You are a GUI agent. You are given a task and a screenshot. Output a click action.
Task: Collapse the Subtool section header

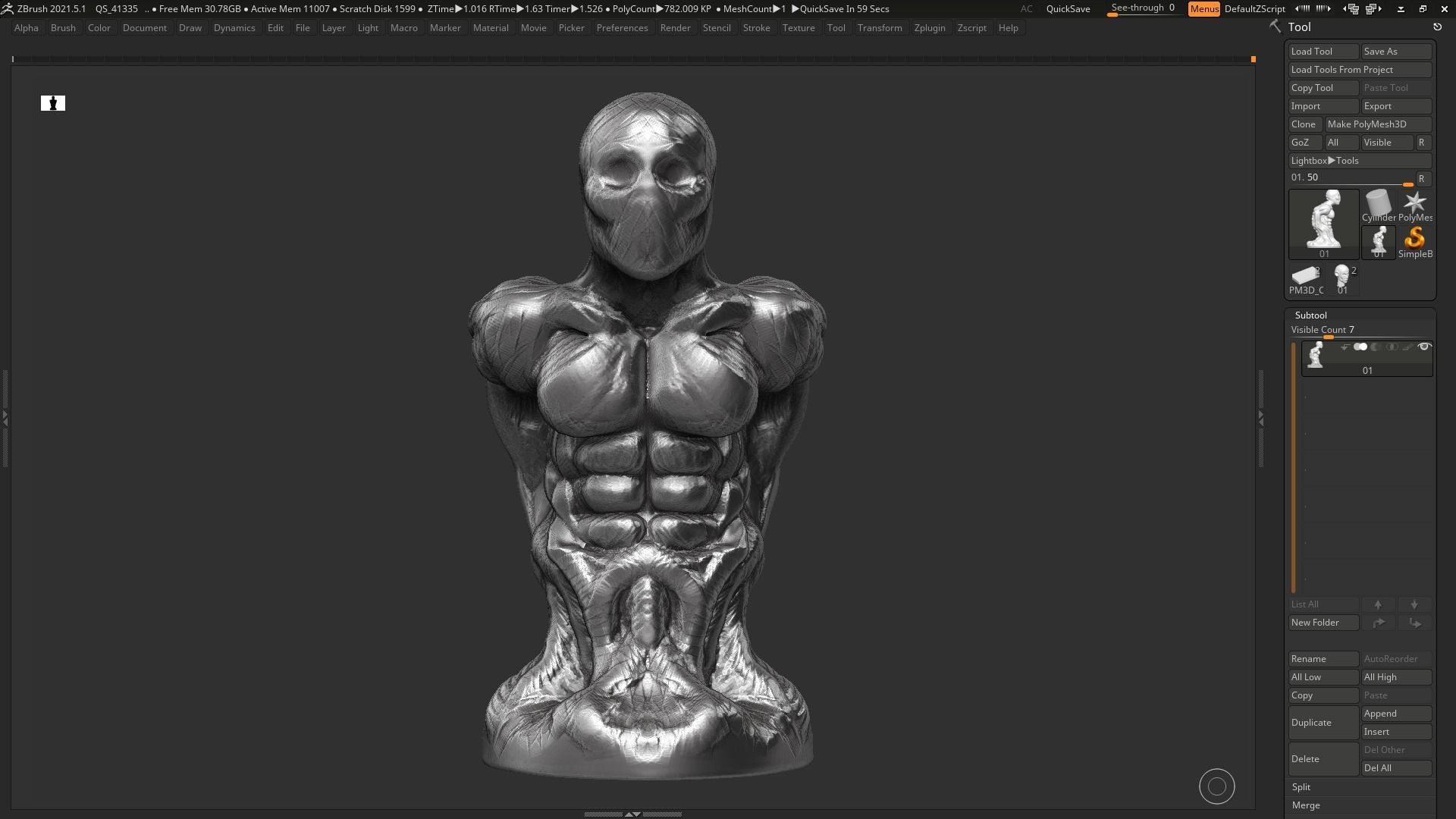tap(1311, 315)
